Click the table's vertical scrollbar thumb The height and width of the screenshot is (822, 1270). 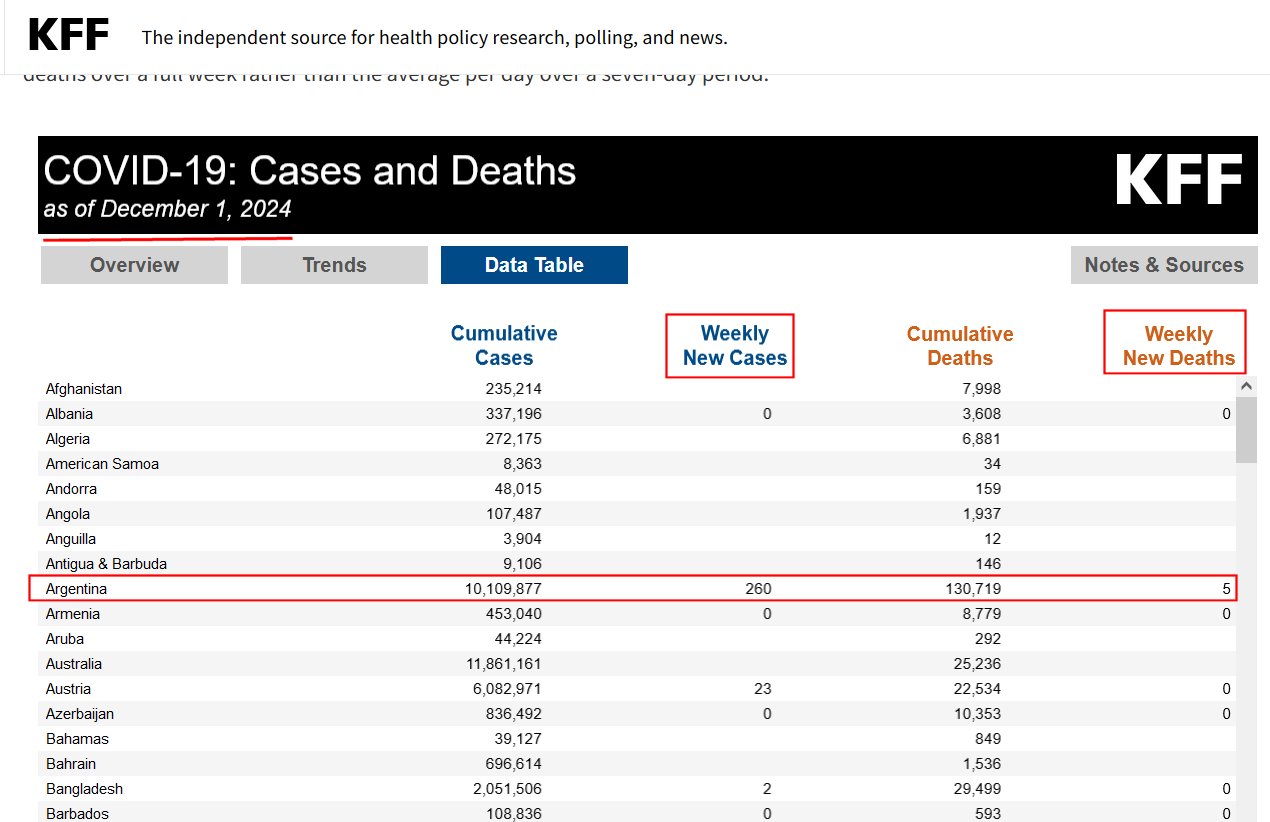1246,429
